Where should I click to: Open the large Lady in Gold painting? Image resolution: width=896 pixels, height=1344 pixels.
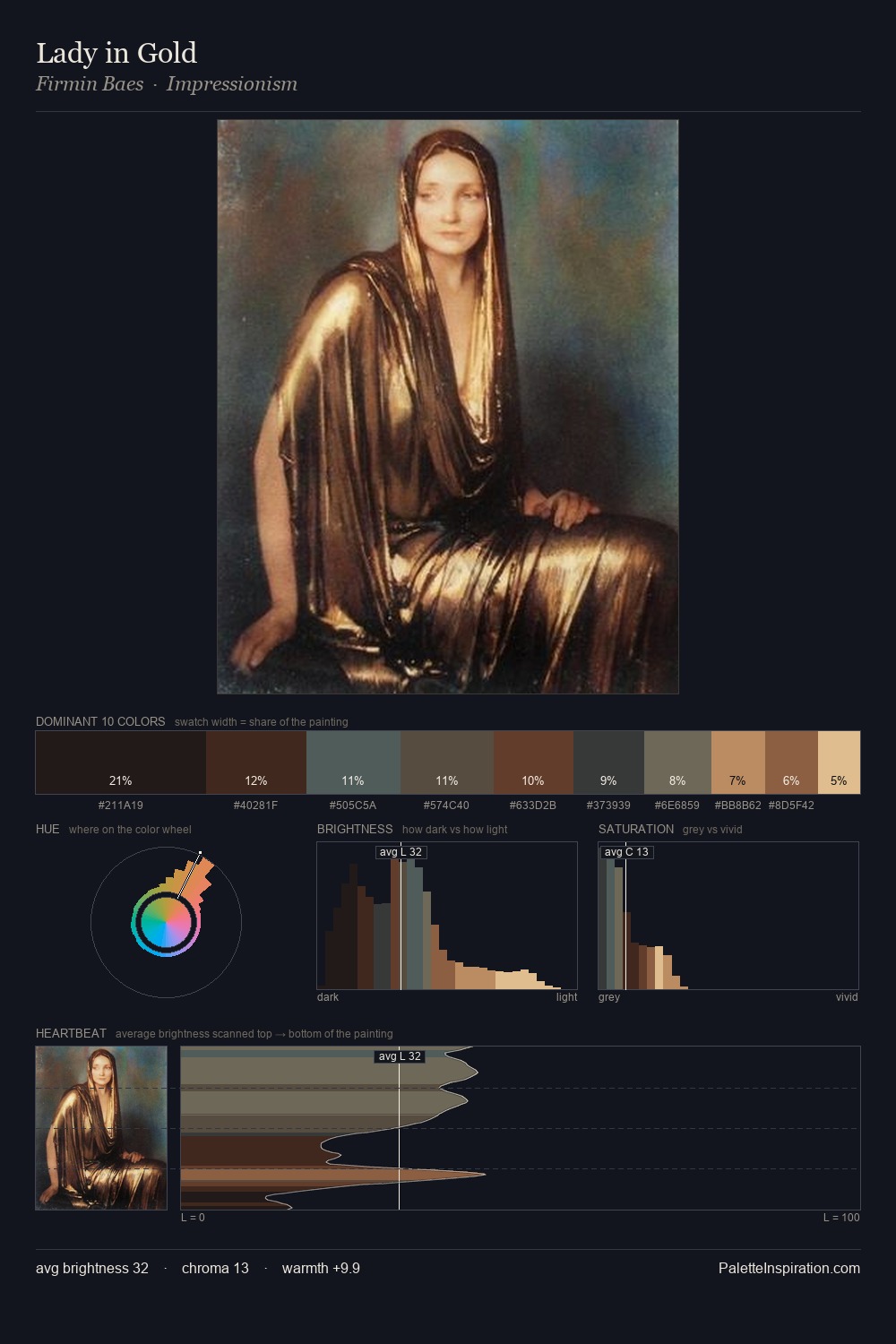(448, 407)
